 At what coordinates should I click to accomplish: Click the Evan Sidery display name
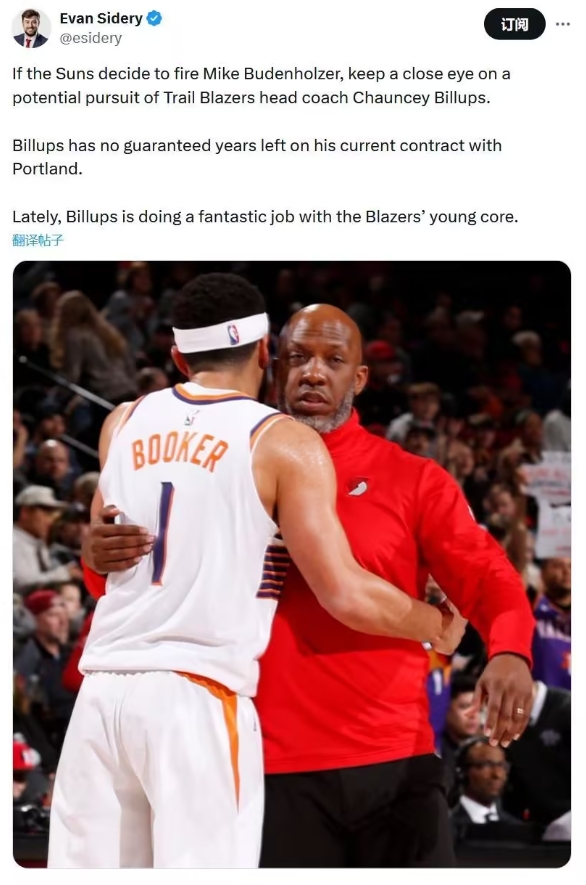click(101, 18)
